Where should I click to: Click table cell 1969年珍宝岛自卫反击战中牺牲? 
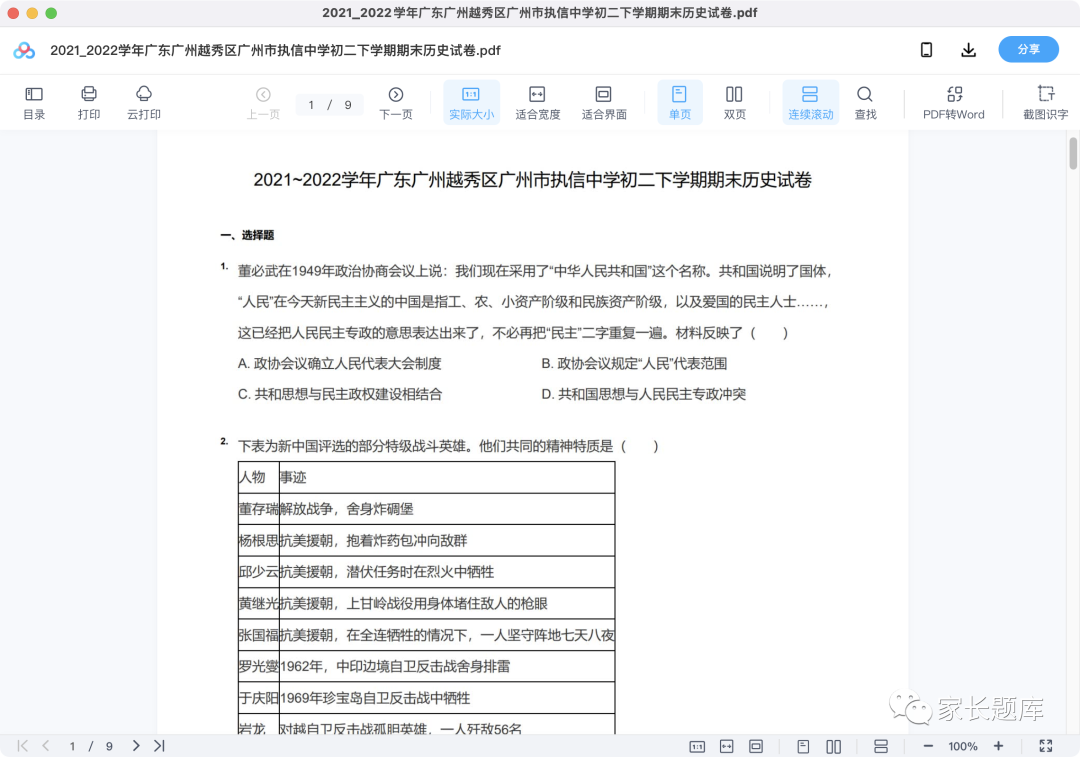447,698
